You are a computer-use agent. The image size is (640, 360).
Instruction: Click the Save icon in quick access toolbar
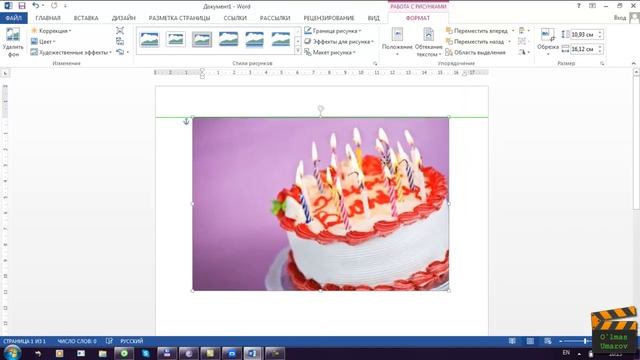[22, 6]
